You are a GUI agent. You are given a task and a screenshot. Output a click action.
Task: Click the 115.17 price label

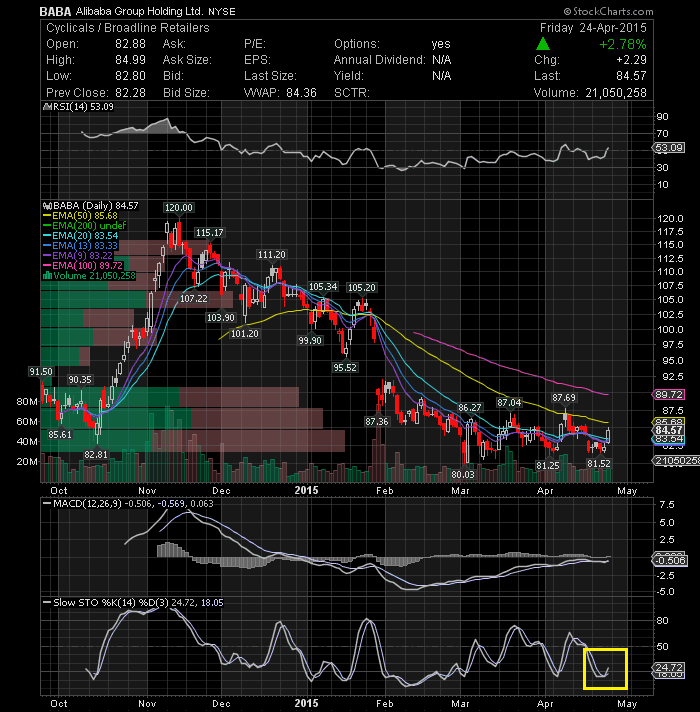tap(209, 233)
